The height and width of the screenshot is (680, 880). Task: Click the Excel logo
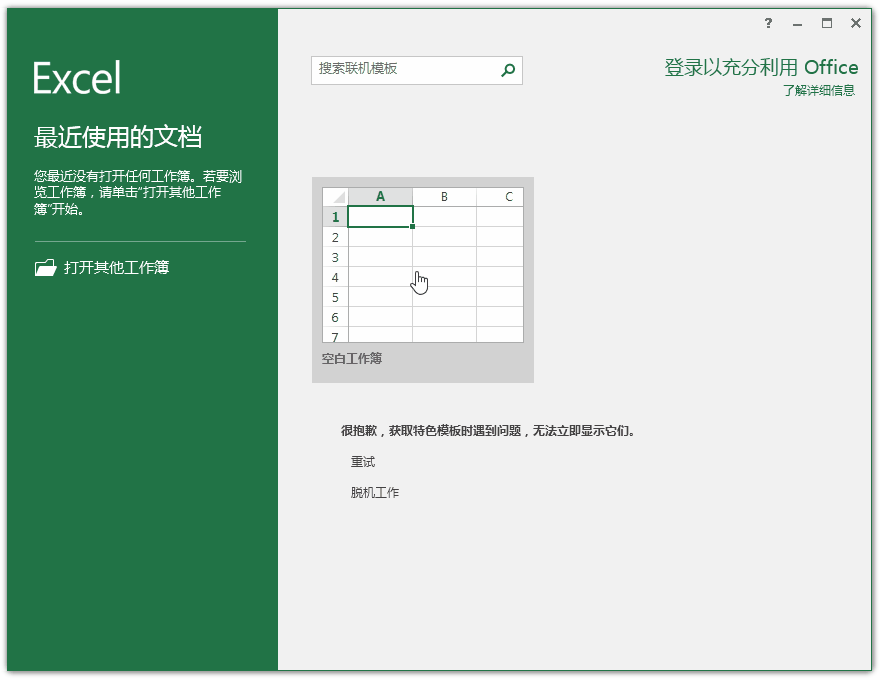(x=77, y=75)
